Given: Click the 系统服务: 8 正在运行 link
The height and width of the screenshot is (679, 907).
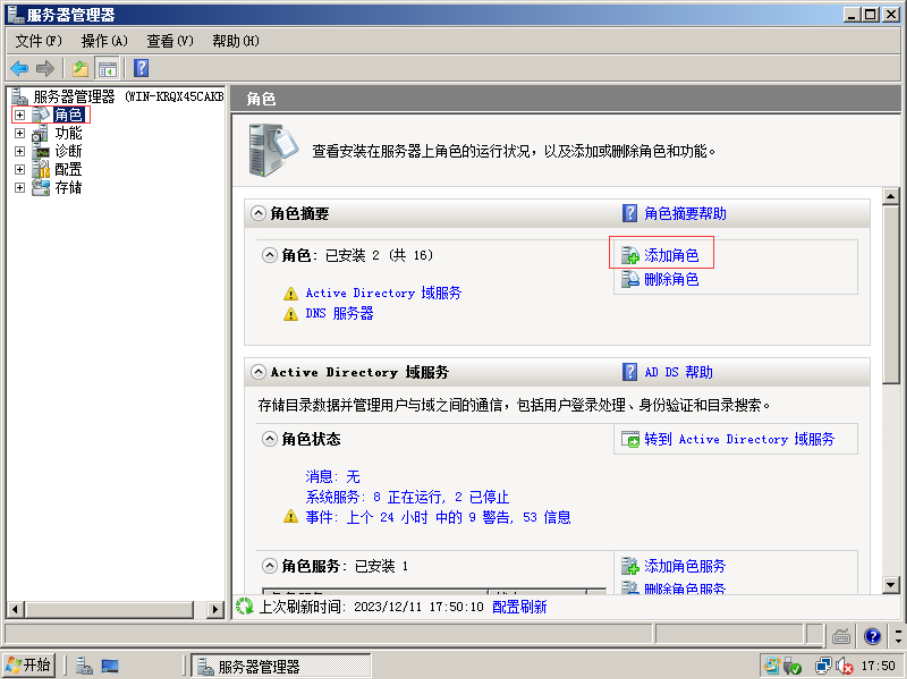Looking at the screenshot, I should tap(407, 497).
